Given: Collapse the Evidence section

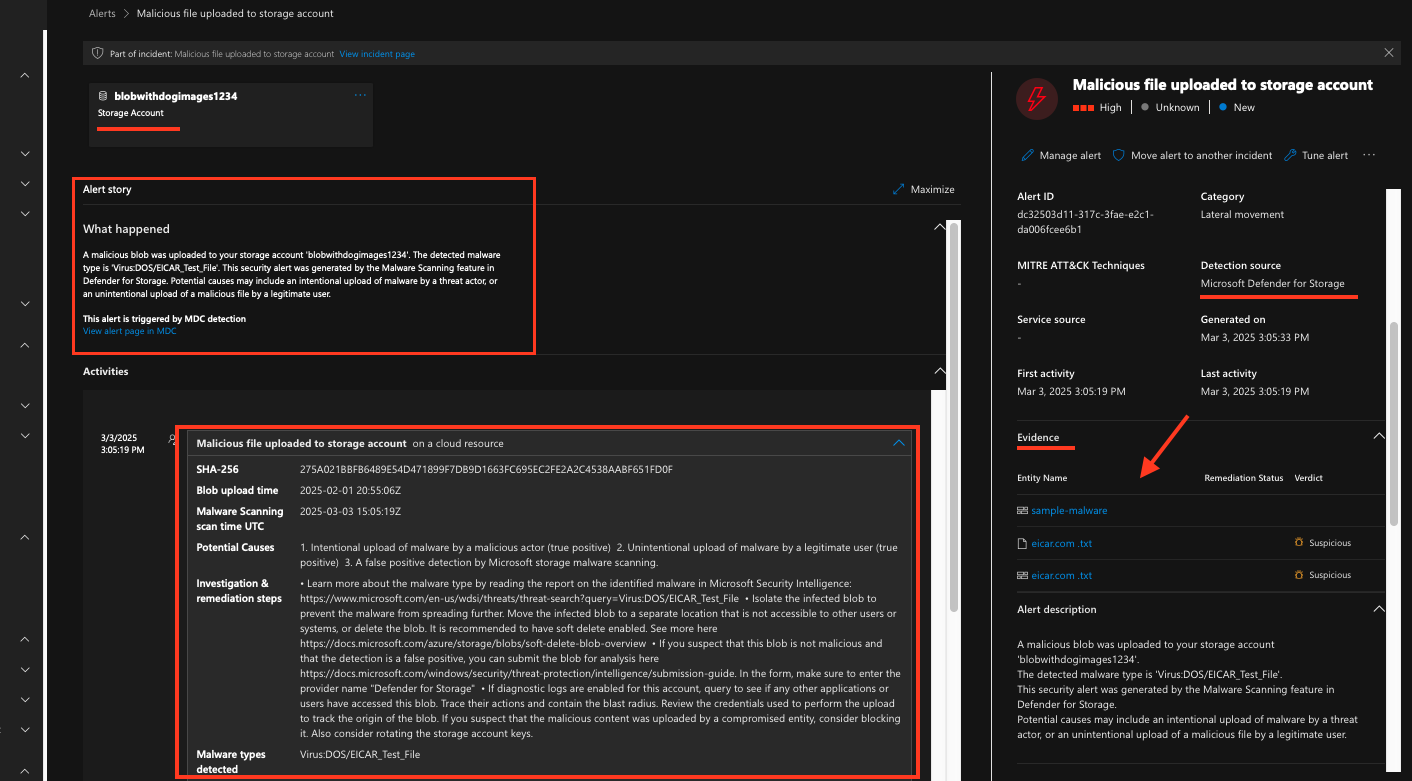Looking at the screenshot, I should pos(1379,436).
